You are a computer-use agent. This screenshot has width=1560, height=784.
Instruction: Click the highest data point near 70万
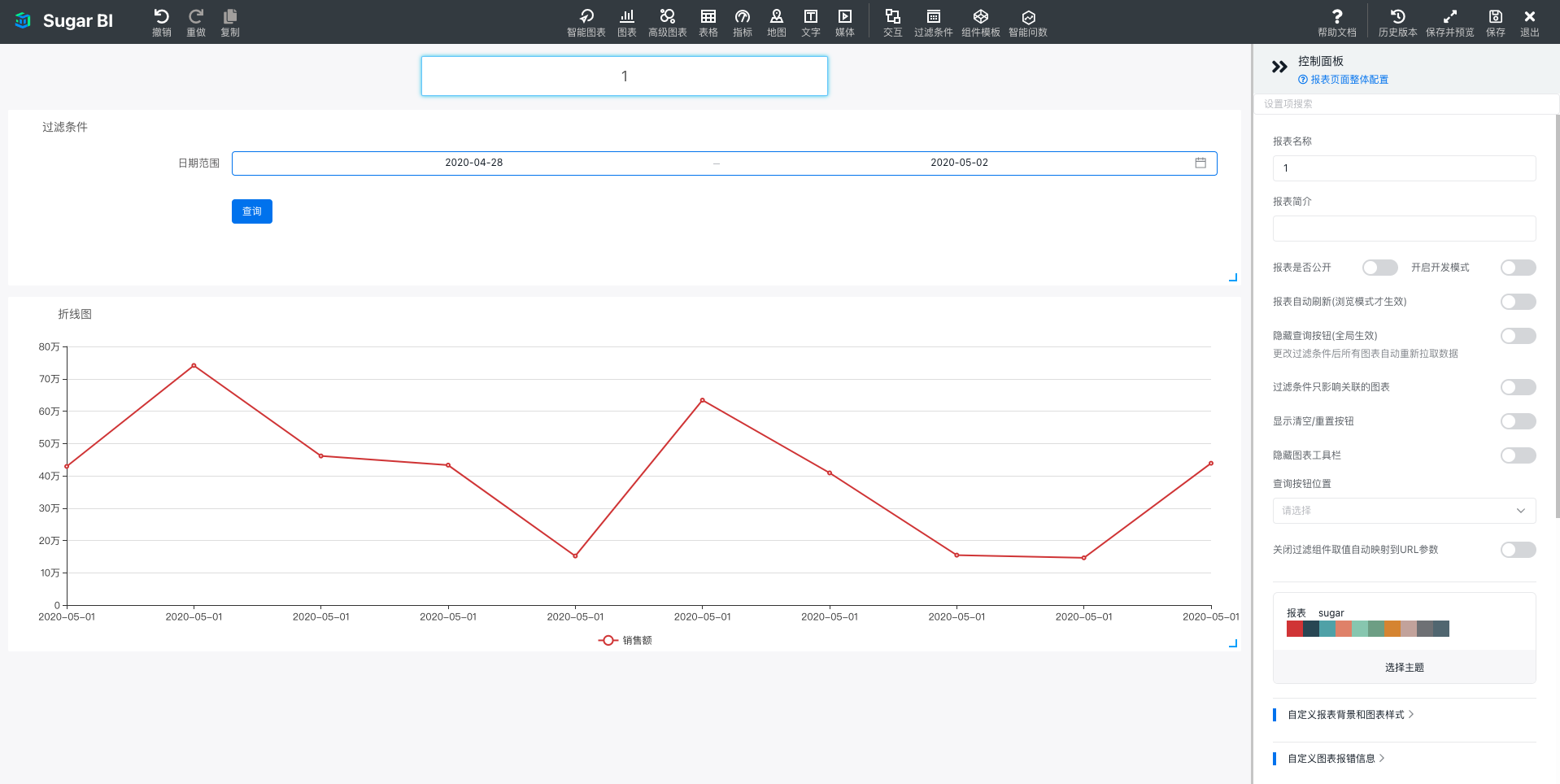coord(194,366)
